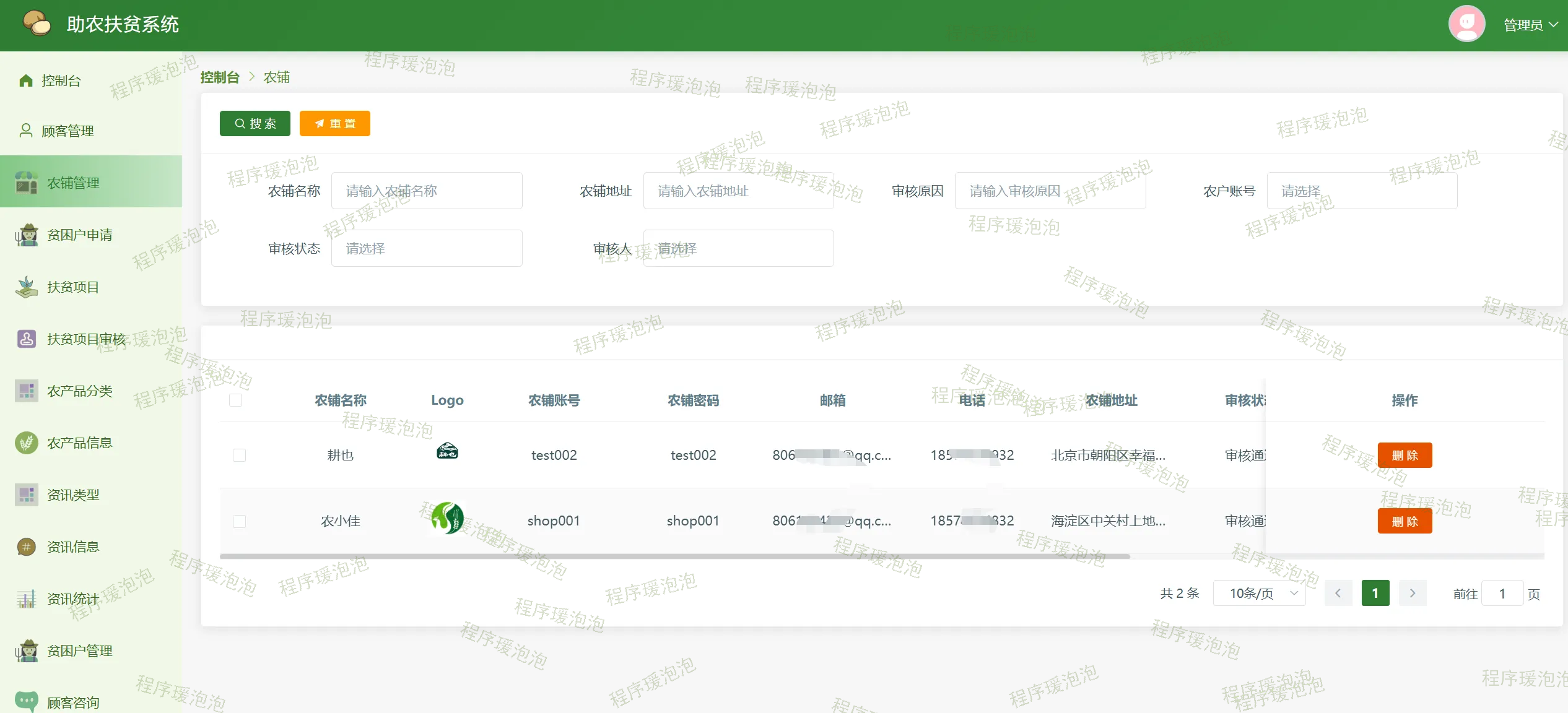The width and height of the screenshot is (1568, 713).
Task: Click the farmer icon for 贫困户申请
Action: pos(26,235)
